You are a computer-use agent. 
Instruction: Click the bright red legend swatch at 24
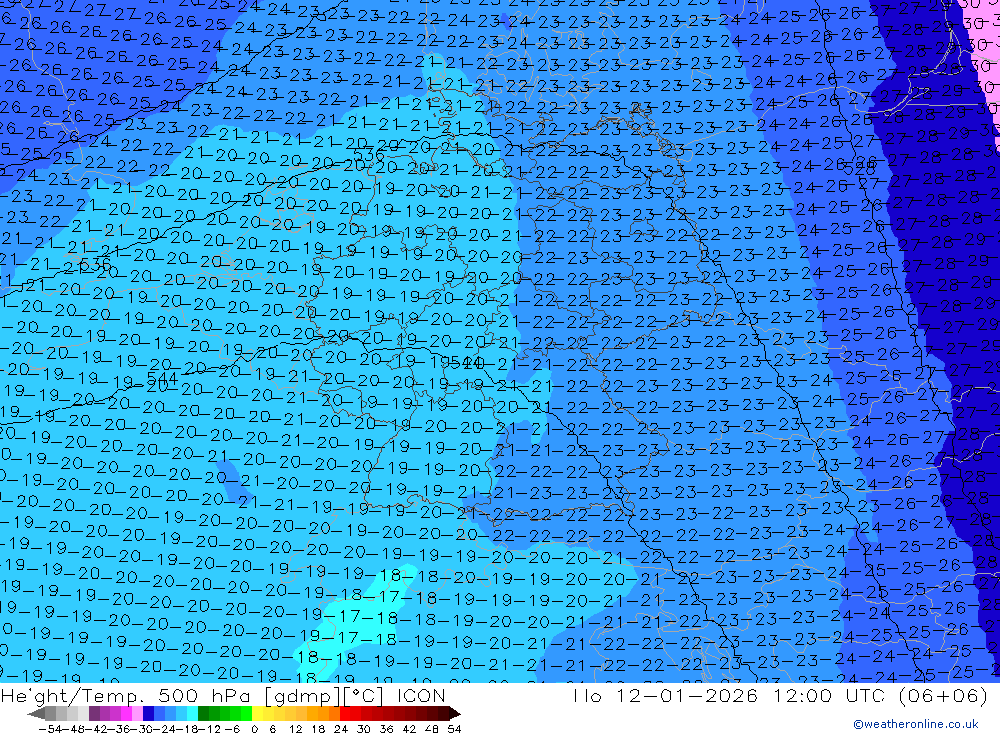(x=345, y=713)
